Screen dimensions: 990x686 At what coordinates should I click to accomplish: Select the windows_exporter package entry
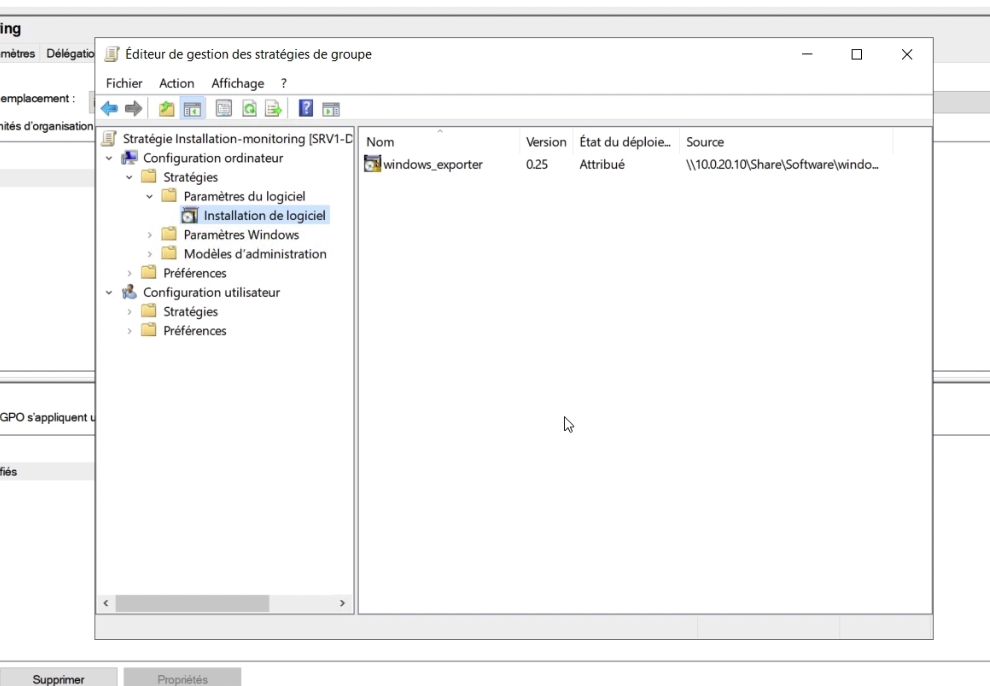tap(432, 164)
